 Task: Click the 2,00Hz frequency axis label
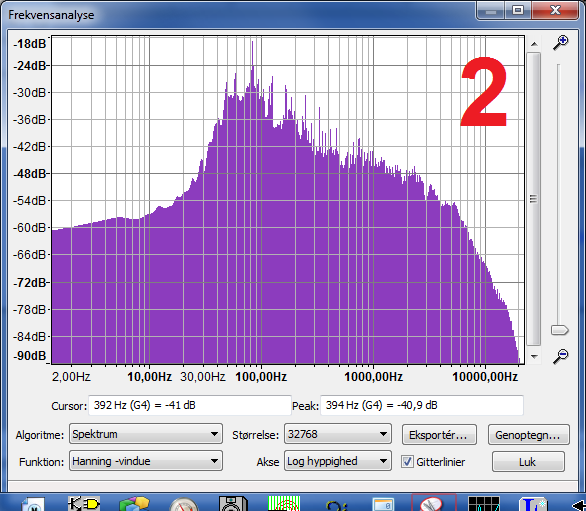click(71, 376)
